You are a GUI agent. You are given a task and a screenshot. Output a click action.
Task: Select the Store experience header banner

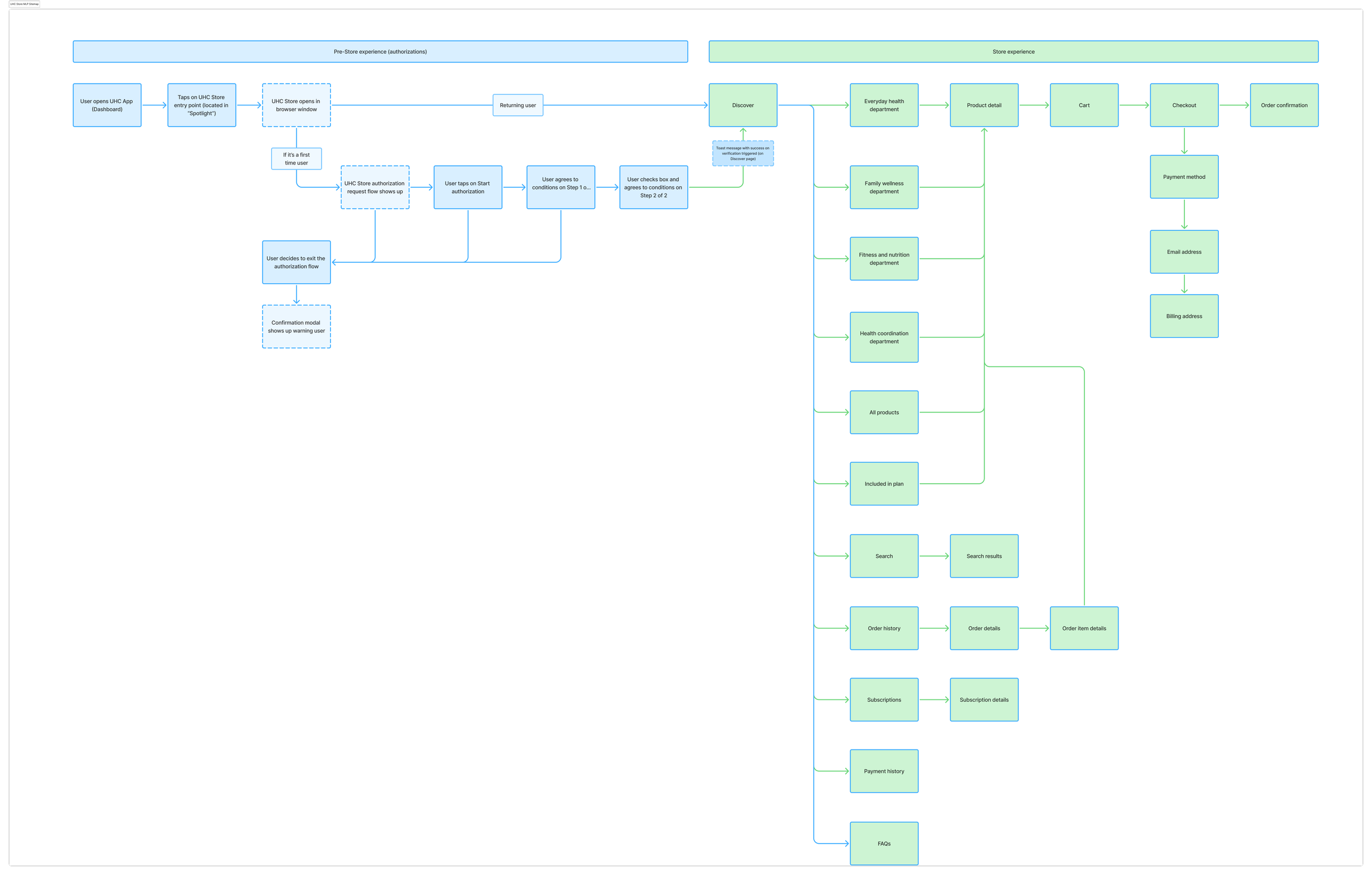pos(1013,51)
